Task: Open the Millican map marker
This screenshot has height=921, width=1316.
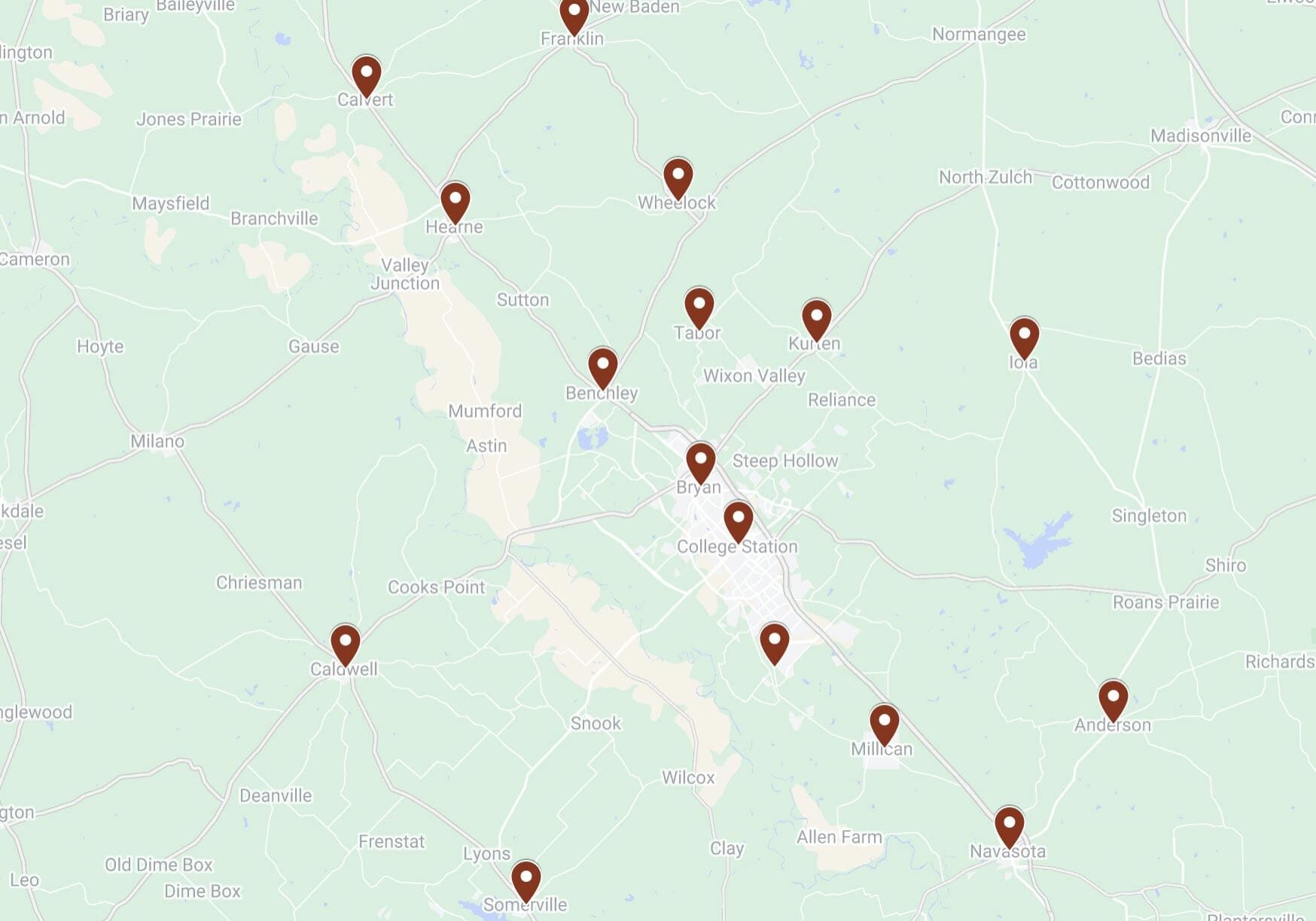Action: click(885, 726)
